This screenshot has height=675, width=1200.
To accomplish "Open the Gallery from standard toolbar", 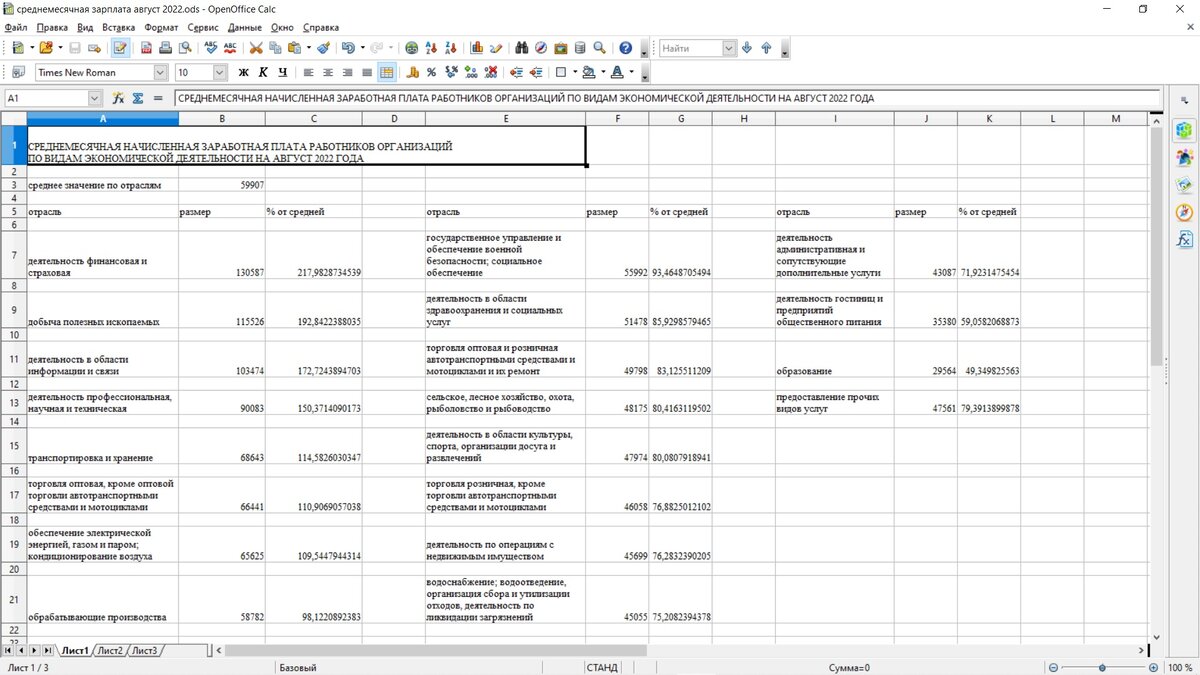I will click(560, 48).
